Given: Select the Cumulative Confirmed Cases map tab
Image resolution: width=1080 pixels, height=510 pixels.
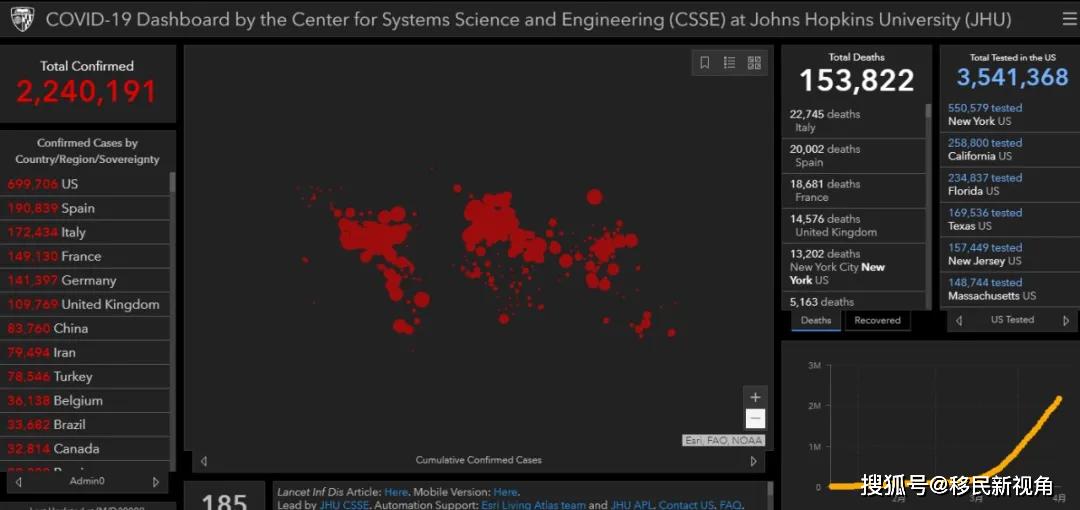Looking at the screenshot, I should (x=479, y=460).
